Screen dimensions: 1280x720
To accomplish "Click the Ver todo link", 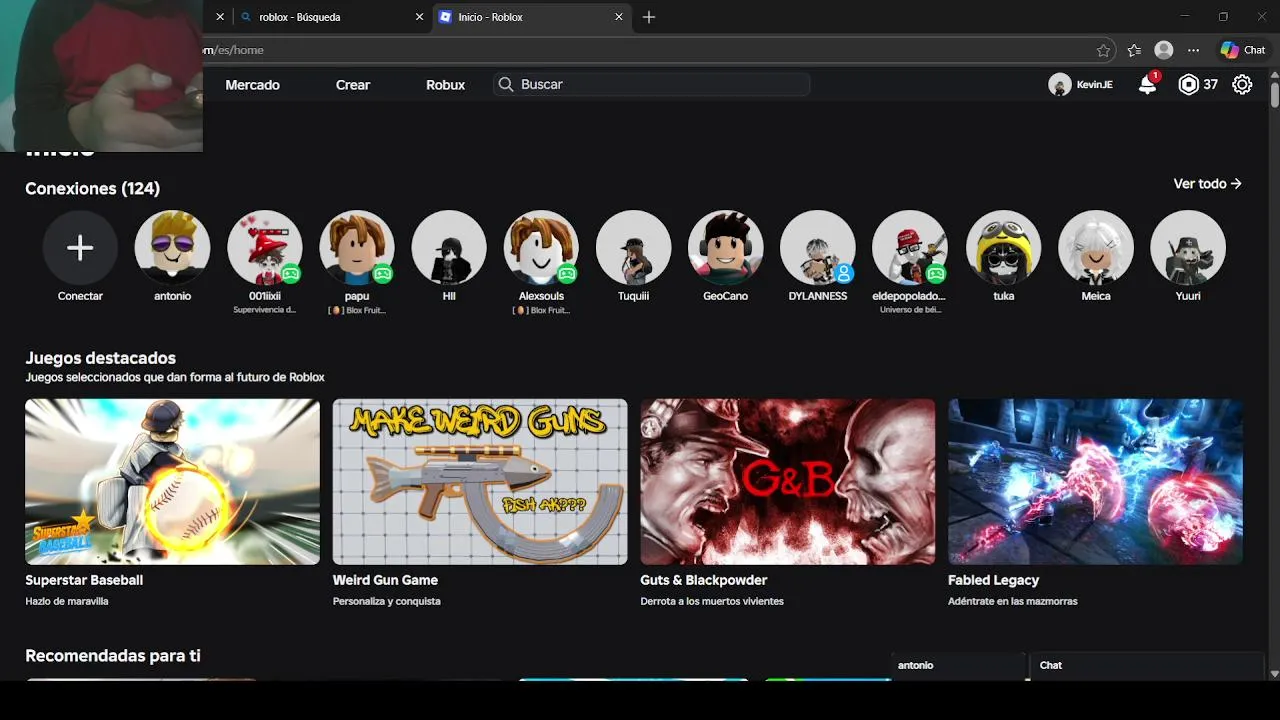I will coord(1207,184).
